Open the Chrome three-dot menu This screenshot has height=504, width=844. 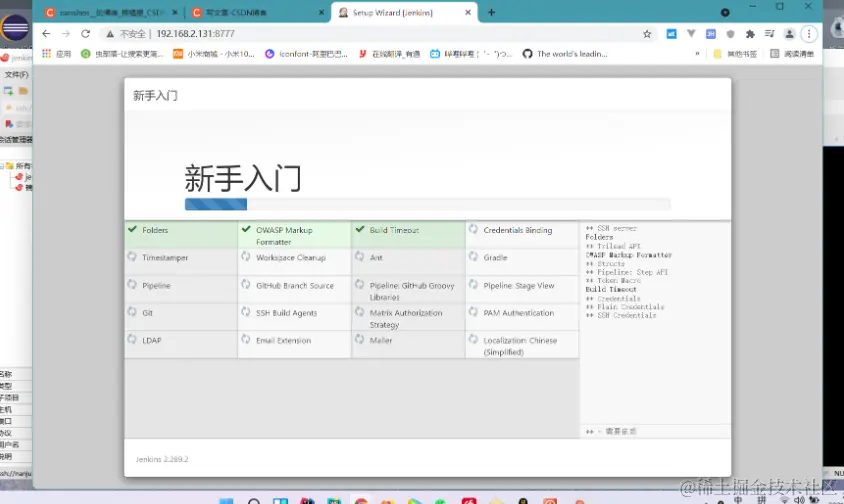[x=809, y=34]
